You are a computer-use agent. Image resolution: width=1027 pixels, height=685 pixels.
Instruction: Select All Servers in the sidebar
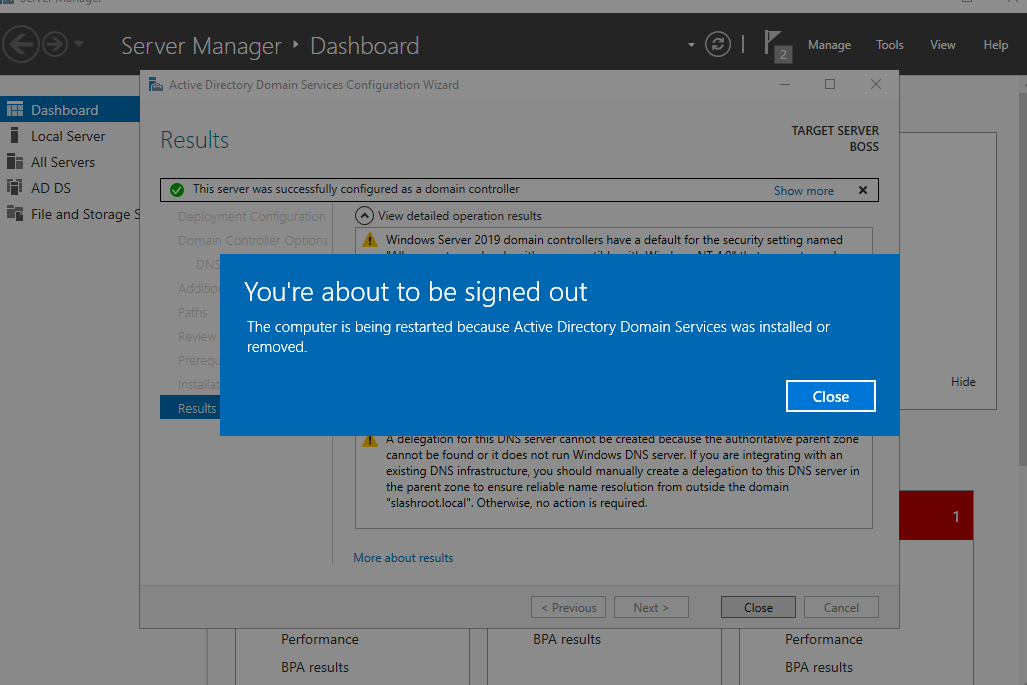[62, 162]
